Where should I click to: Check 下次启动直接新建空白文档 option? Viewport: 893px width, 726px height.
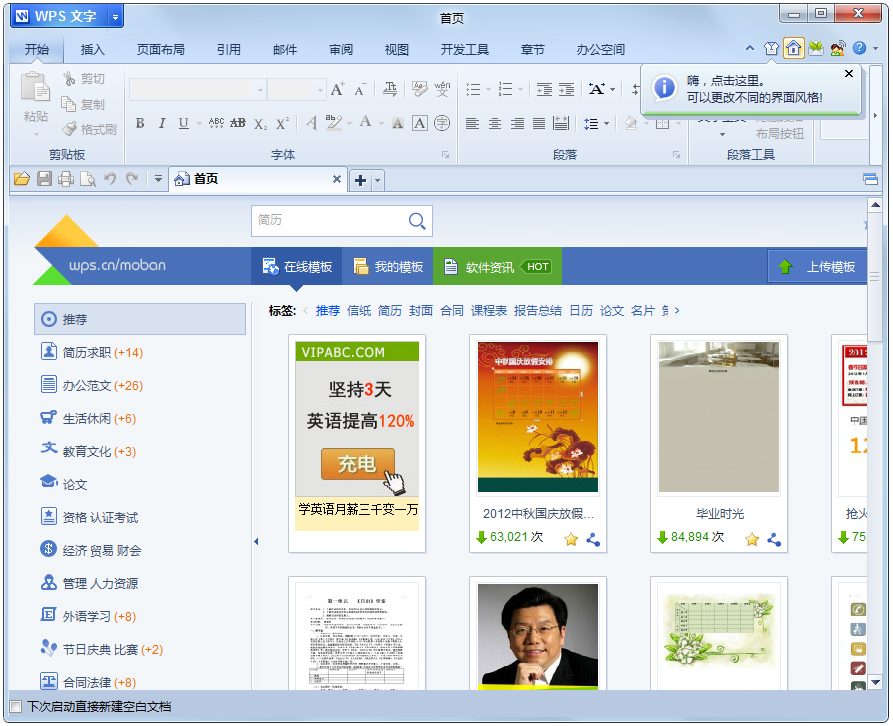point(16,705)
